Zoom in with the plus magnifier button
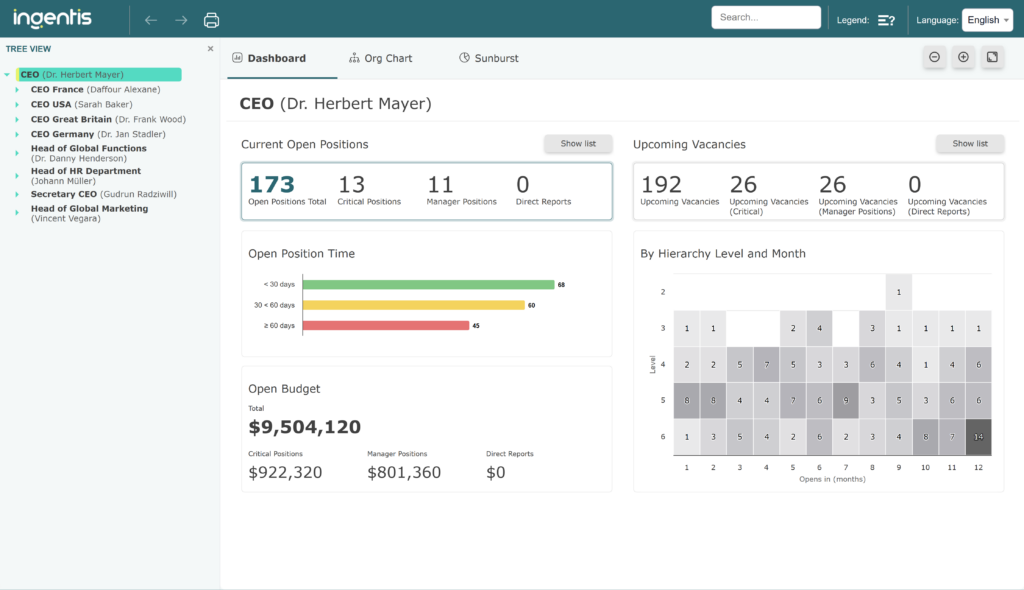The width and height of the screenshot is (1024, 590). point(963,57)
